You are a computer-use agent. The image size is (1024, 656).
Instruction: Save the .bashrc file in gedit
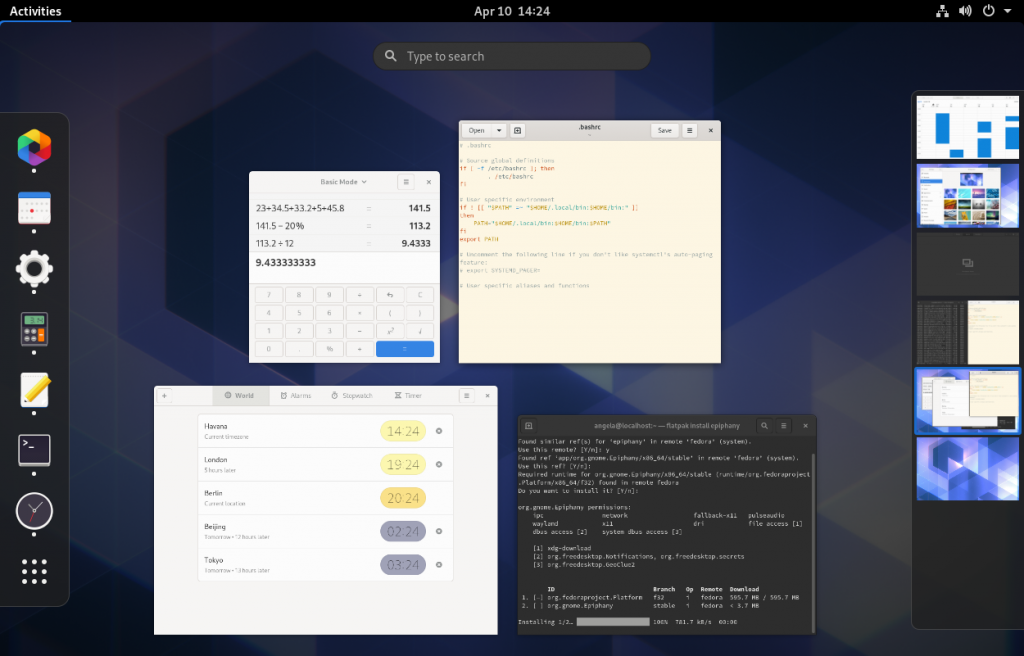point(666,130)
